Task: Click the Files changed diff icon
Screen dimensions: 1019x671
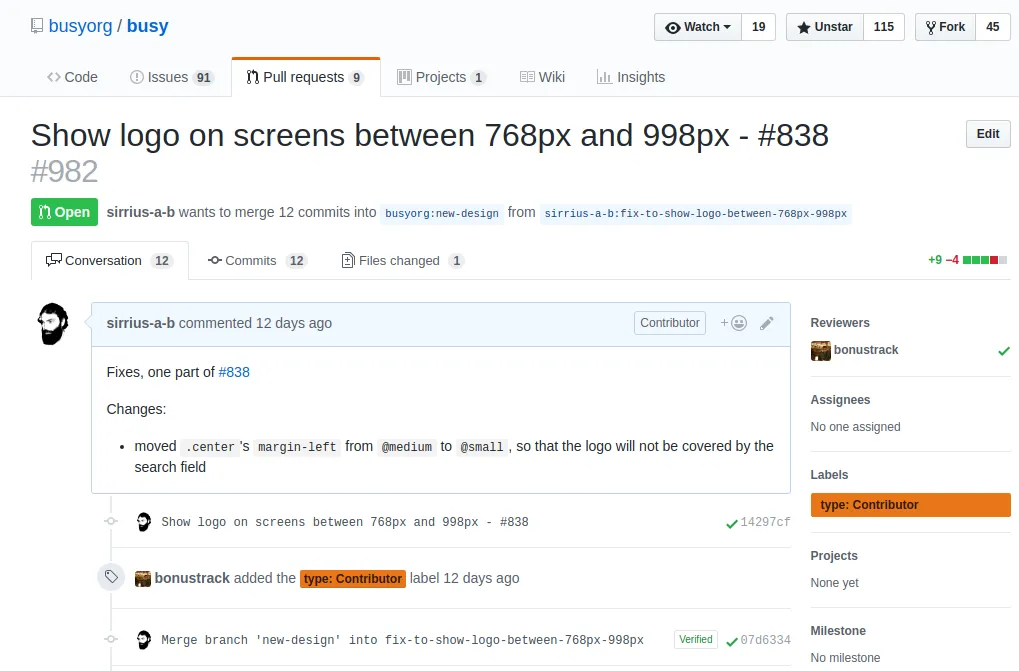Action: coord(348,260)
